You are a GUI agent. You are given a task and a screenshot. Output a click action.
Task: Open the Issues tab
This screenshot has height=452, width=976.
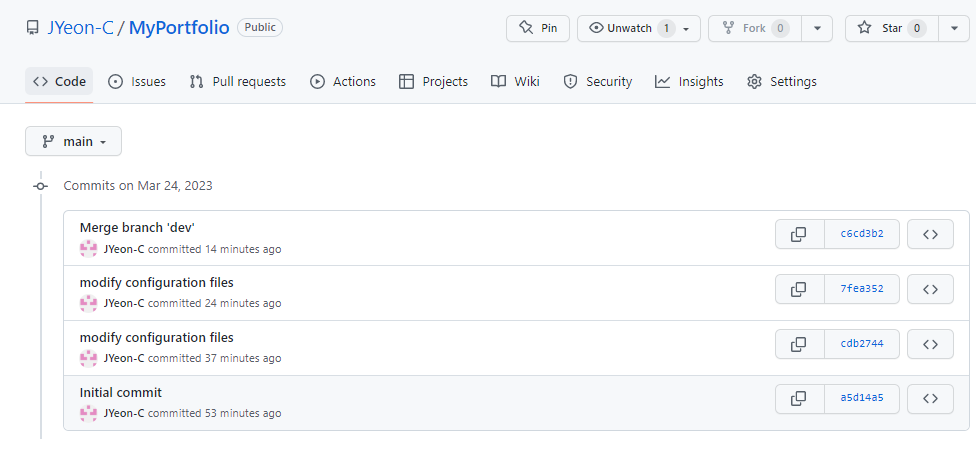[x=137, y=82]
